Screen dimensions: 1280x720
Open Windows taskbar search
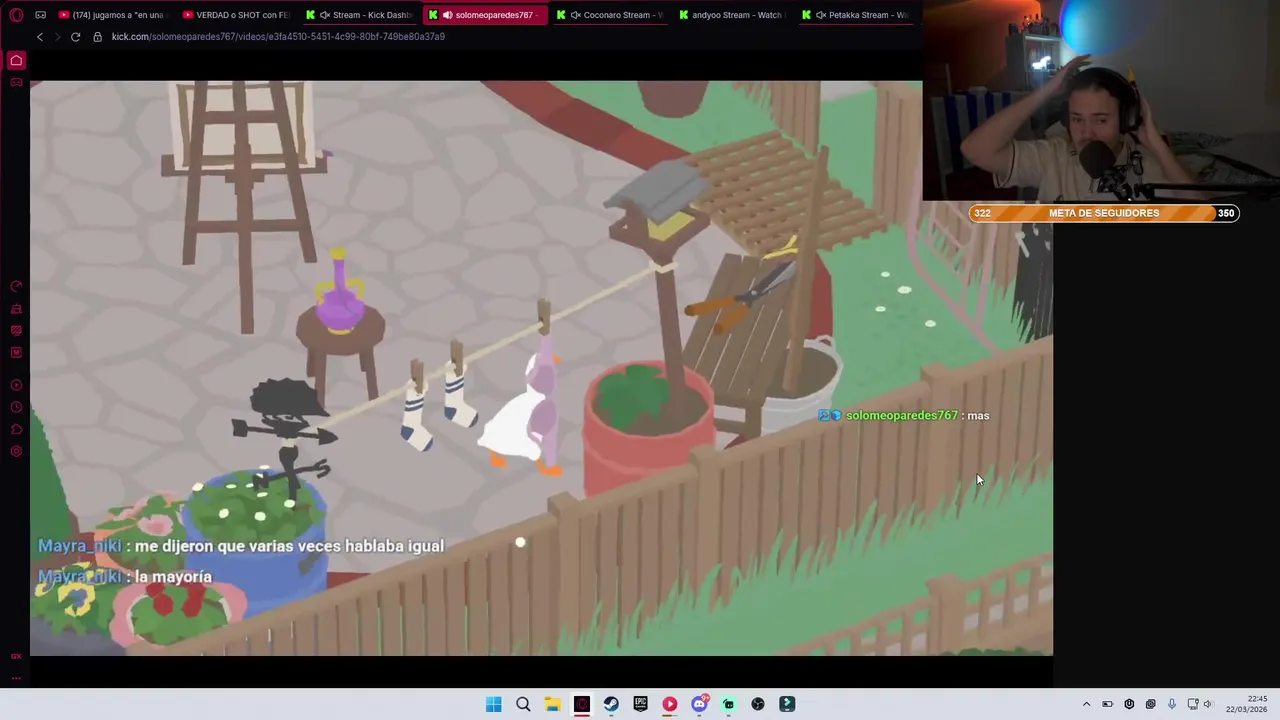coord(523,704)
